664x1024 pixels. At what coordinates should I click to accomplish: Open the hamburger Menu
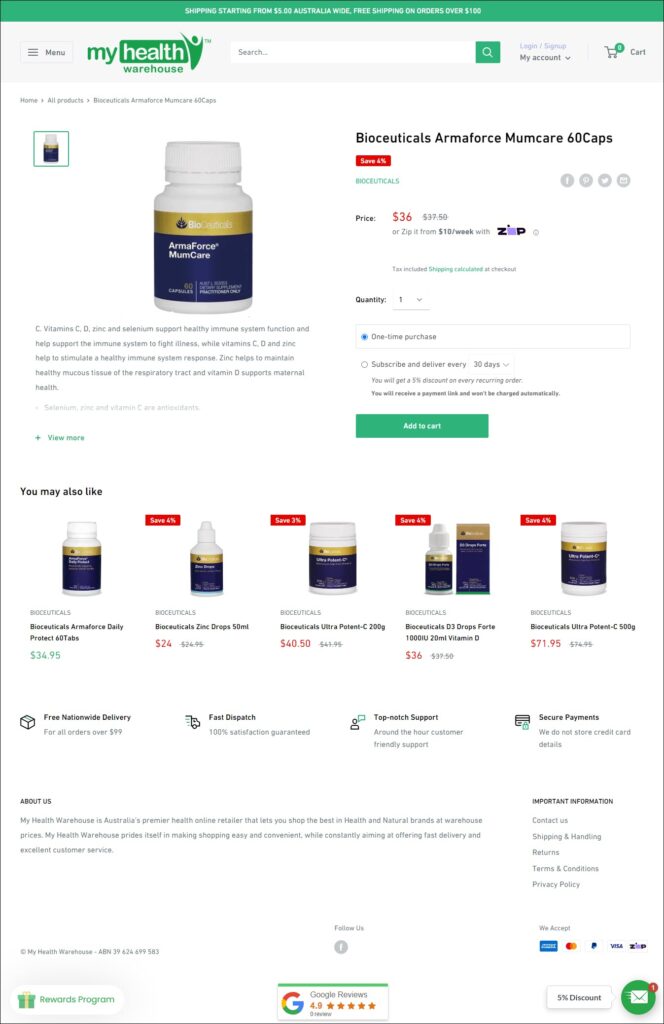point(46,52)
